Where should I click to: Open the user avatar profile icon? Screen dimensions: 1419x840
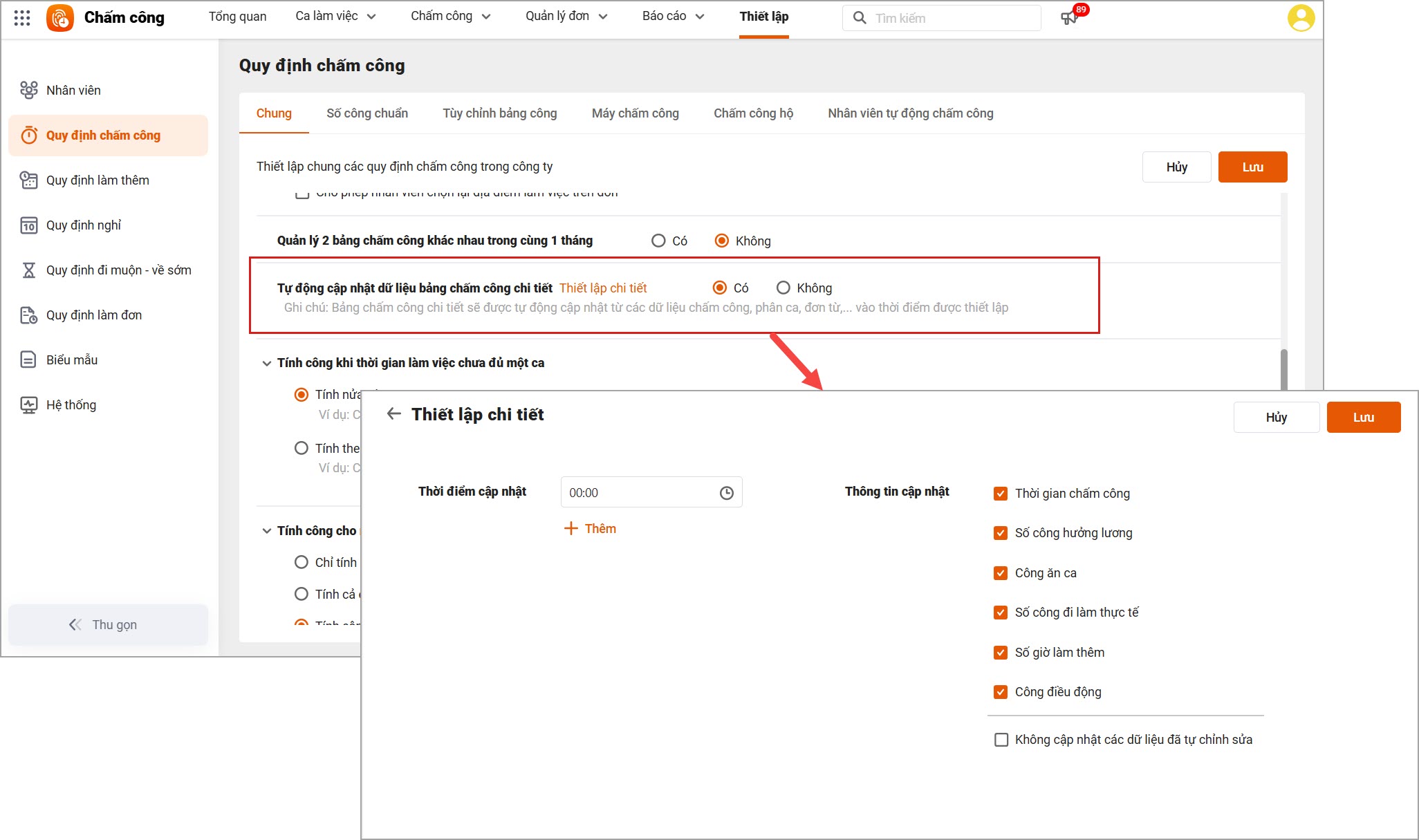[1300, 18]
